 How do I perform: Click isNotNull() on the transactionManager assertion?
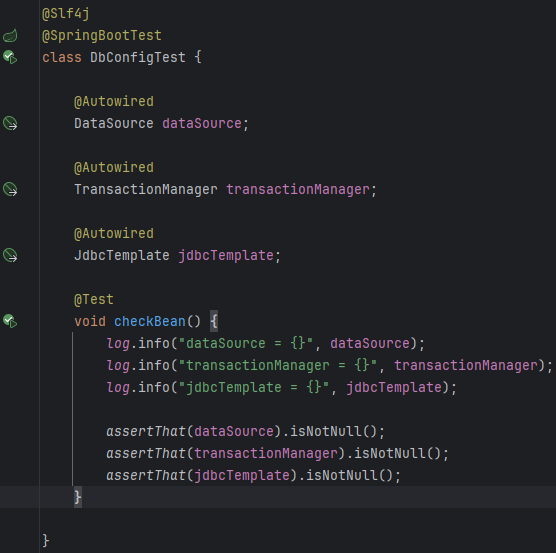pyautogui.click(x=397, y=453)
